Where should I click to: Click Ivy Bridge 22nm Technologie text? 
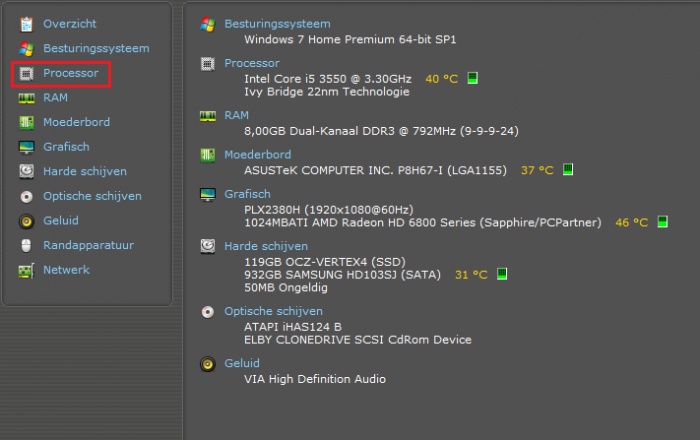tap(327, 92)
